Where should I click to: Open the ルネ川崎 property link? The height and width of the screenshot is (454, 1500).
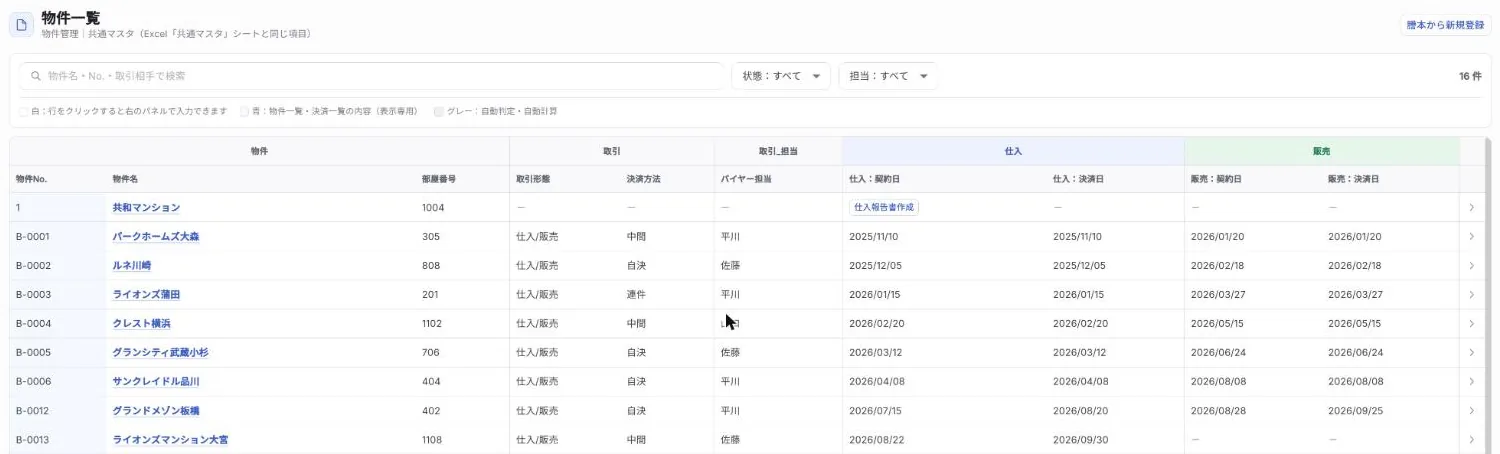pos(132,266)
